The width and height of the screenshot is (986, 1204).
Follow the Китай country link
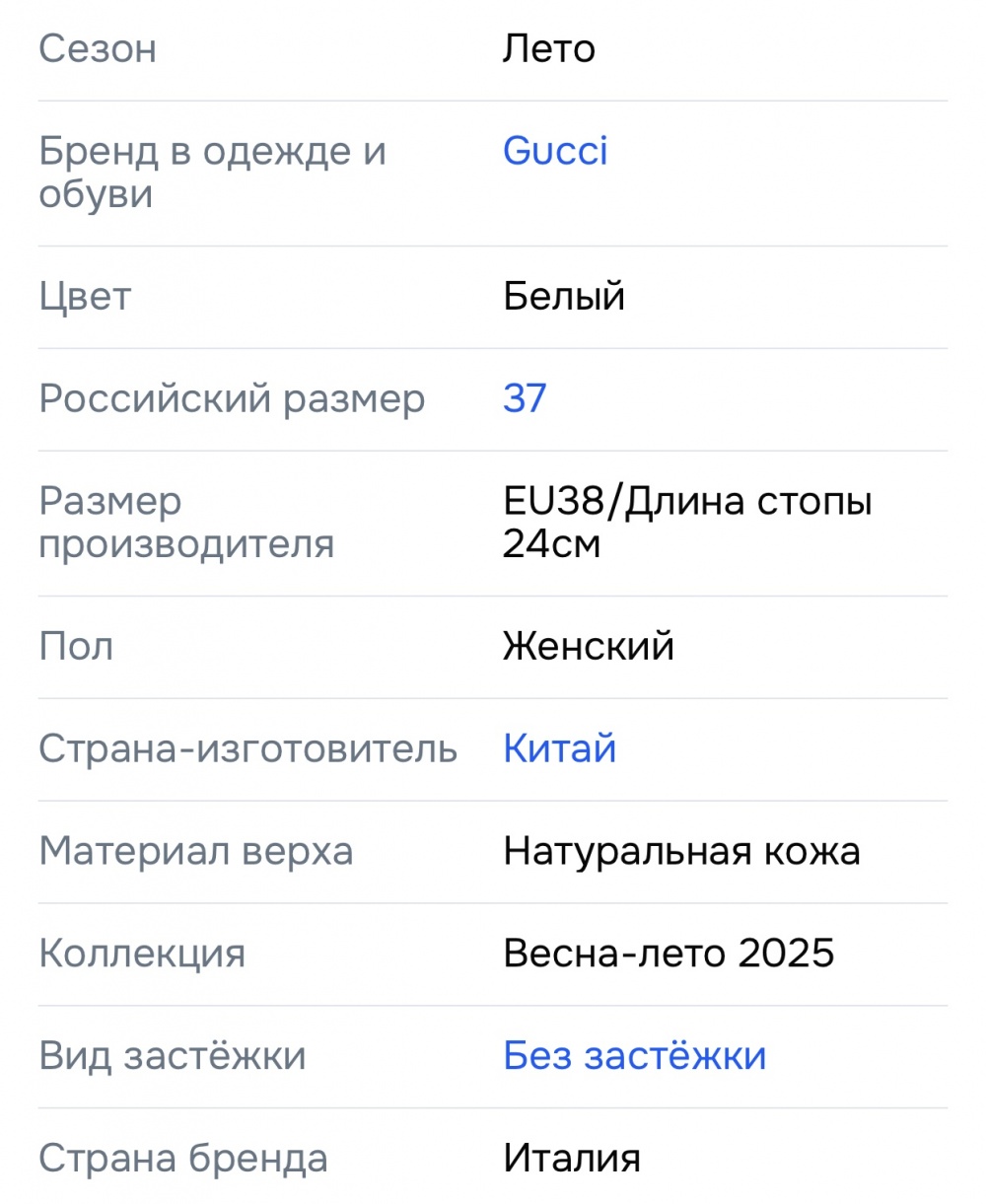[560, 748]
